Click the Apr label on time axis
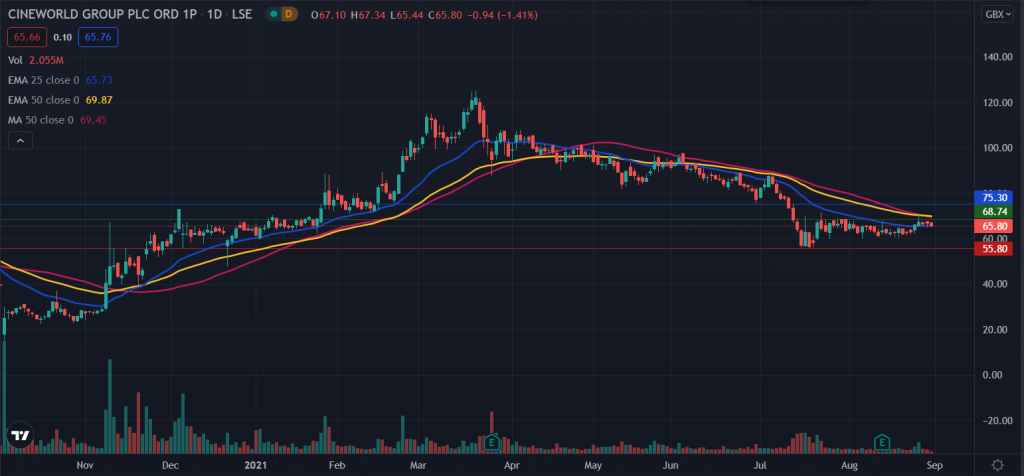The width and height of the screenshot is (1024, 476). click(x=511, y=466)
